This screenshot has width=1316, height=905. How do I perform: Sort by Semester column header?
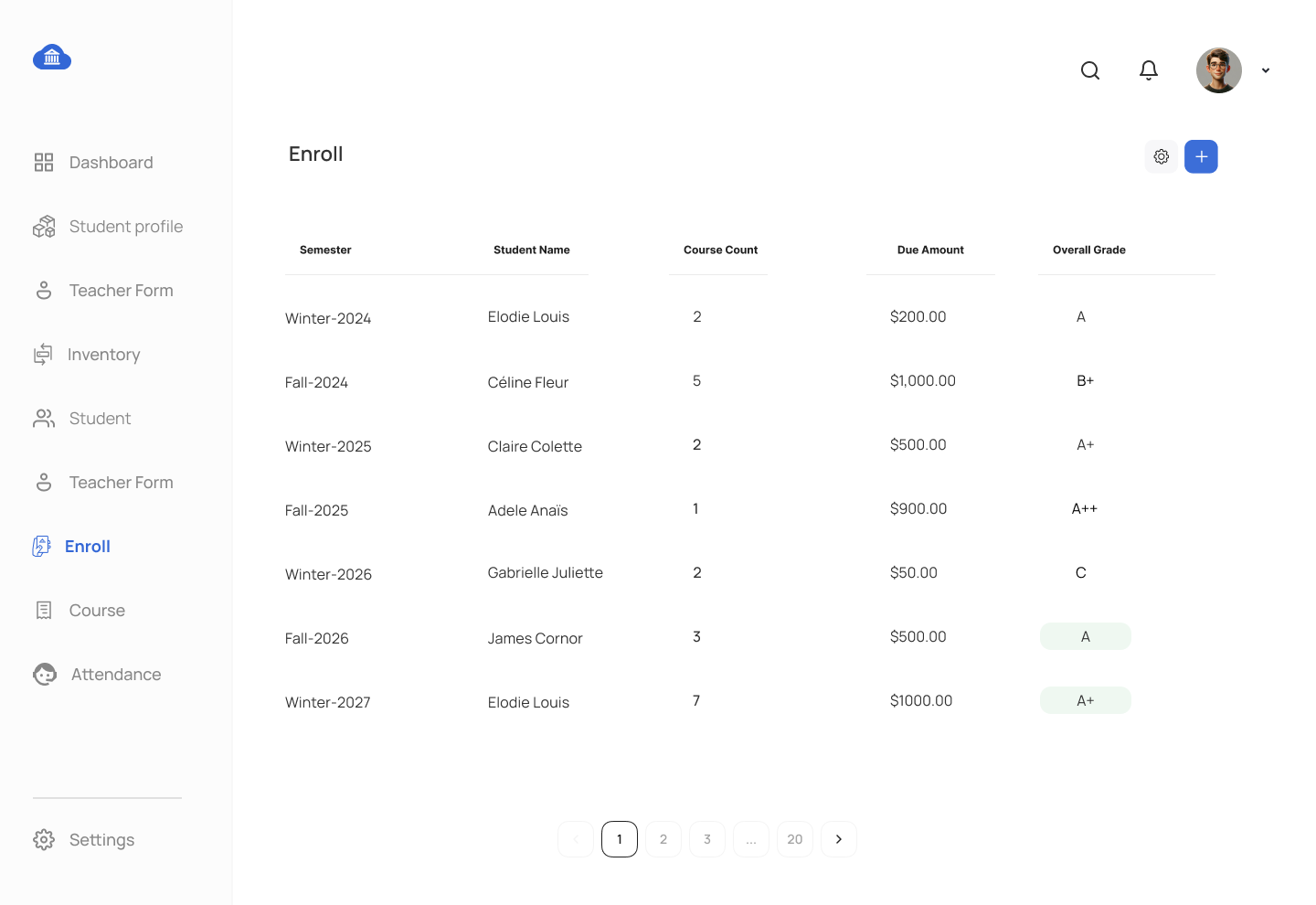(325, 250)
